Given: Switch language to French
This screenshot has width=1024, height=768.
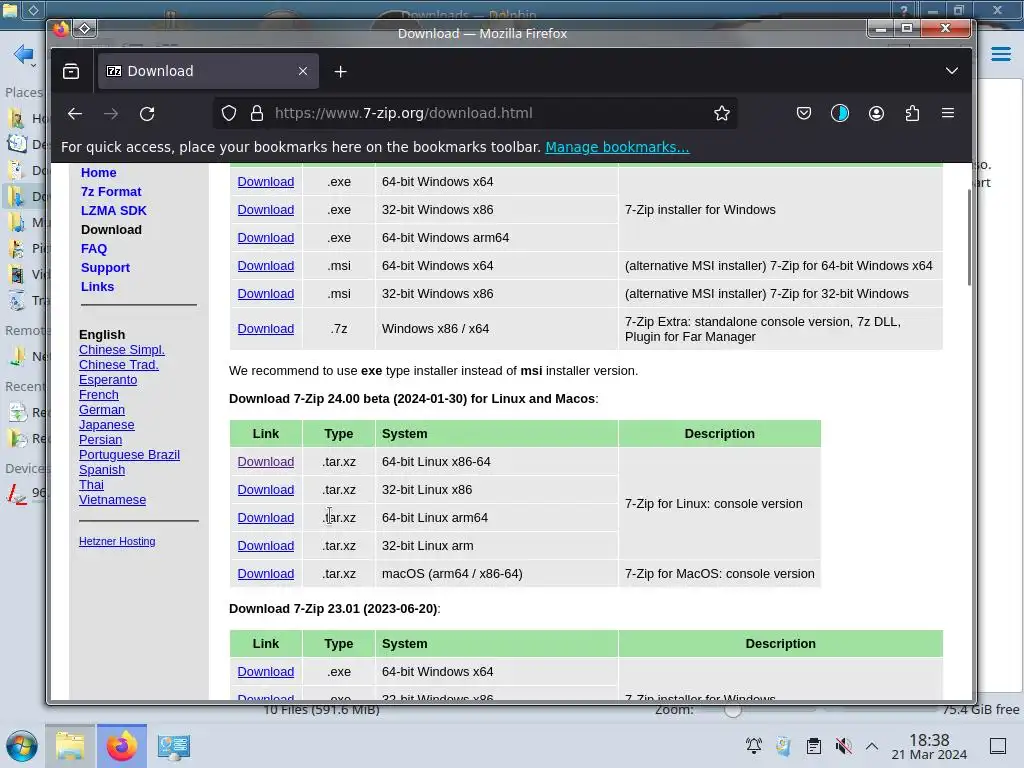Looking at the screenshot, I should pyautogui.click(x=99, y=394).
